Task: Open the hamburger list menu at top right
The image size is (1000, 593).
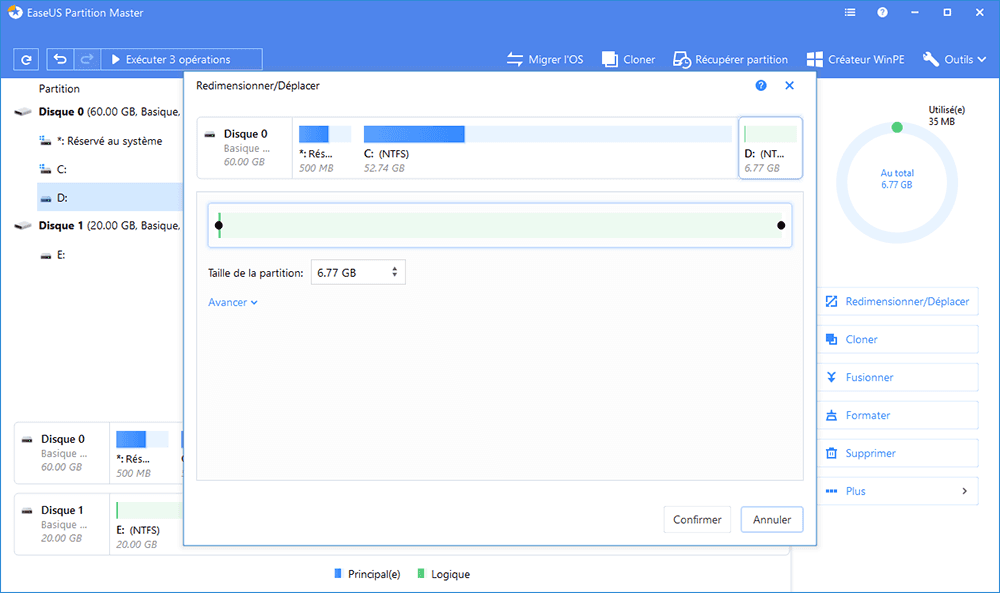Action: pos(849,12)
